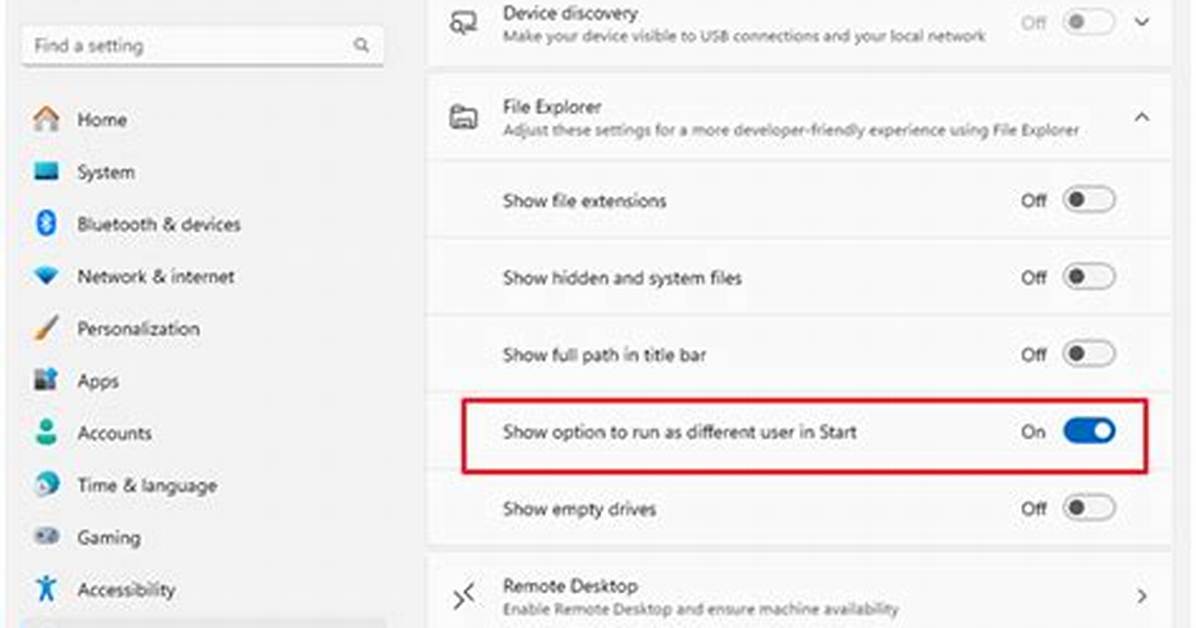Click 'Make your device visible' description
Viewport: 1196px width, 628px height.
tap(744, 36)
